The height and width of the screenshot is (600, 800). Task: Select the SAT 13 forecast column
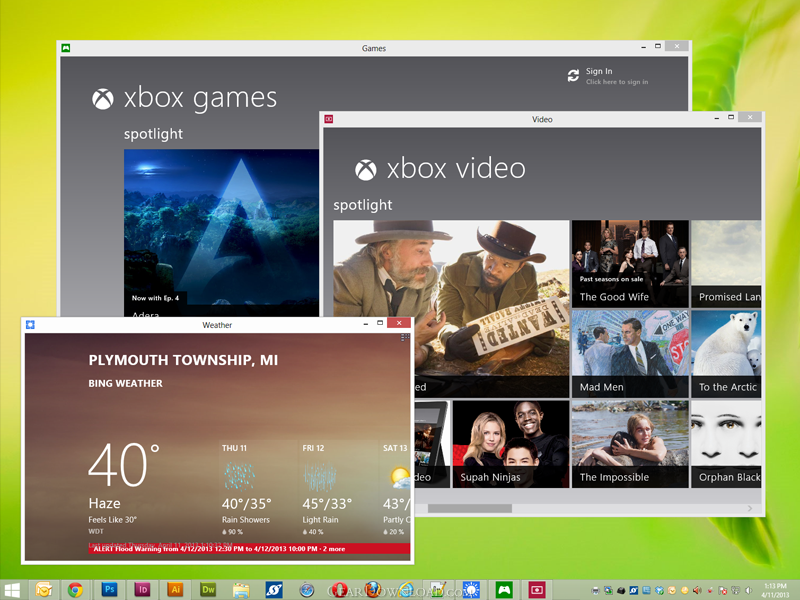tap(395, 490)
